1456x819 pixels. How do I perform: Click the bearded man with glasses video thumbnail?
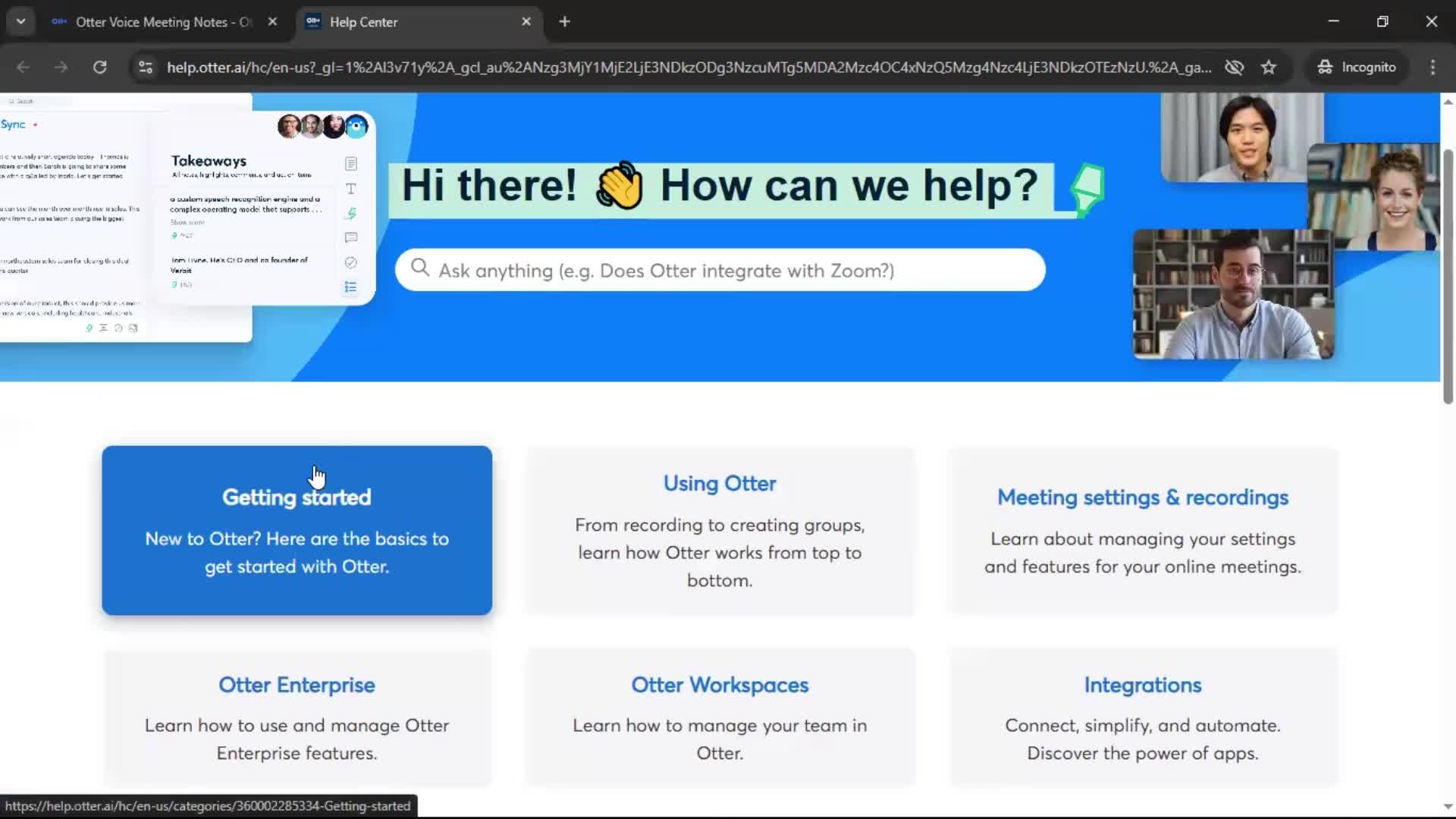point(1233,294)
